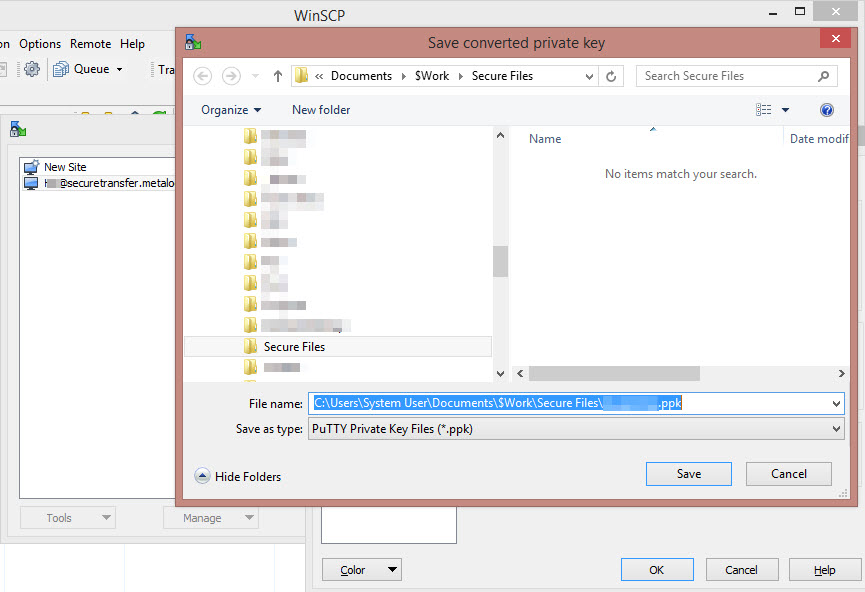Screen dimensions: 865x592
Task: Click the file list horizontal scrollbar thumb
Action: click(x=614, y=374)
